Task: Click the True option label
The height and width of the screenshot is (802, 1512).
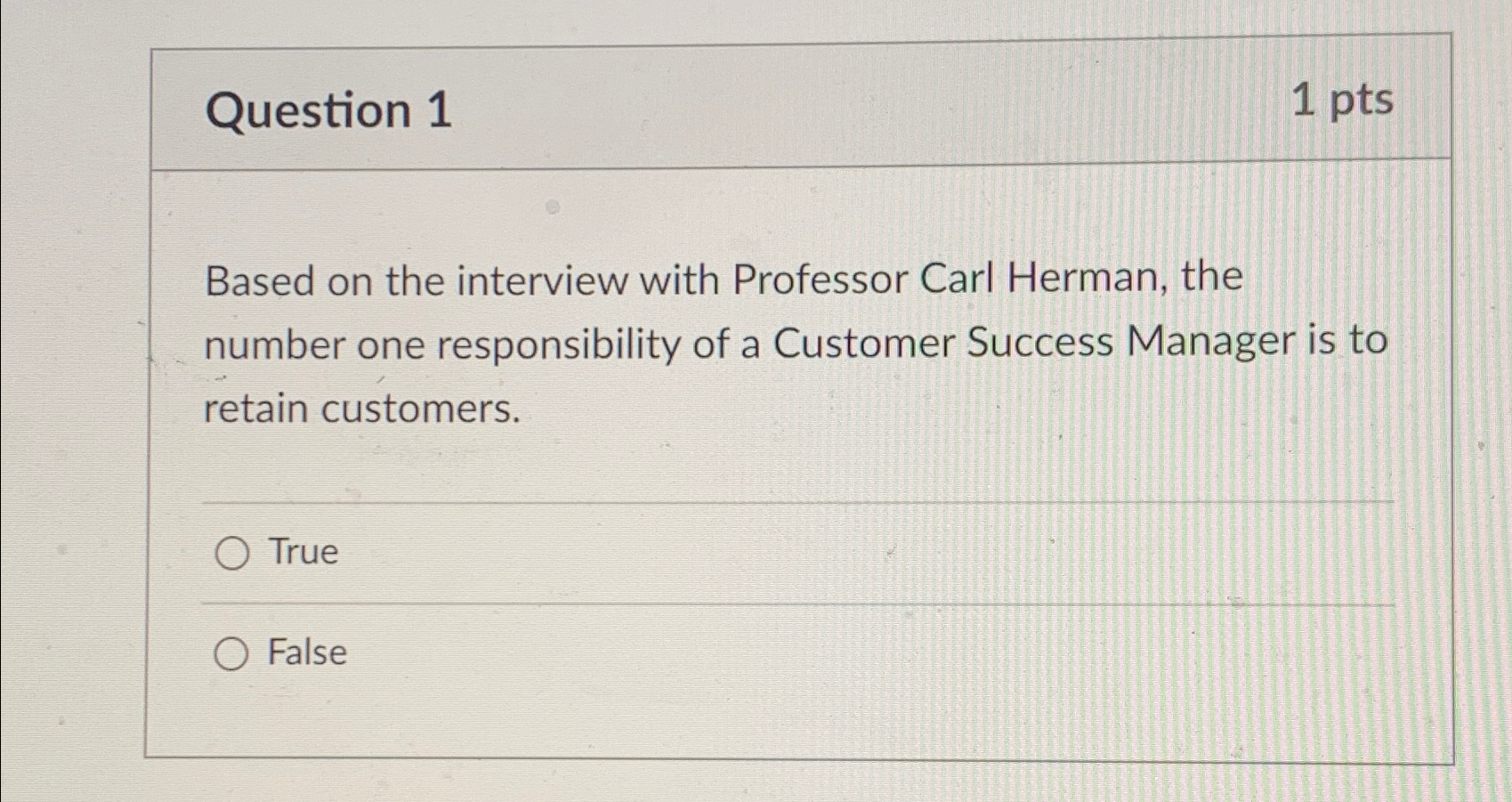Action: pos(299,552)
